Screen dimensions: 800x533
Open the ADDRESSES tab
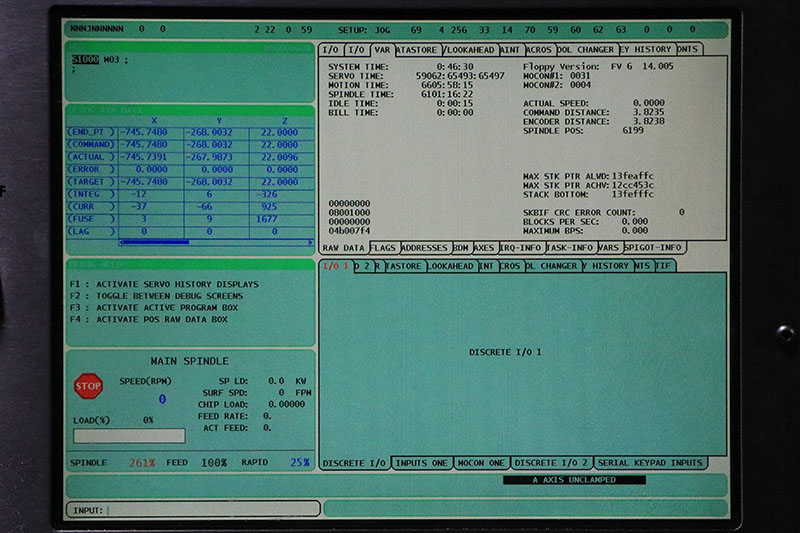click(425, 247)
